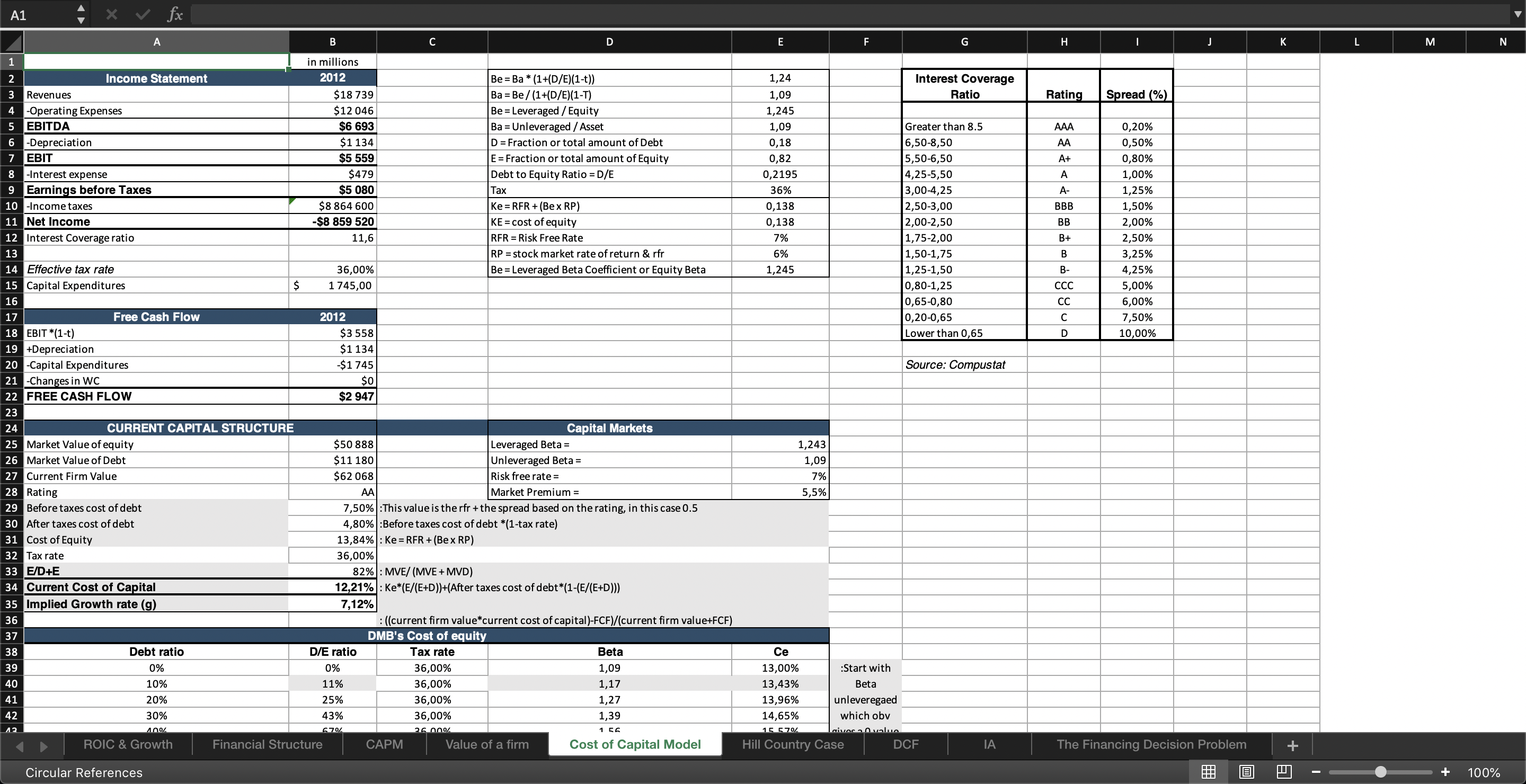Select Capital Expenditures value 1 745,00
The height and width of the screenshot is (784, 1526).
click(x=333, y=286)
